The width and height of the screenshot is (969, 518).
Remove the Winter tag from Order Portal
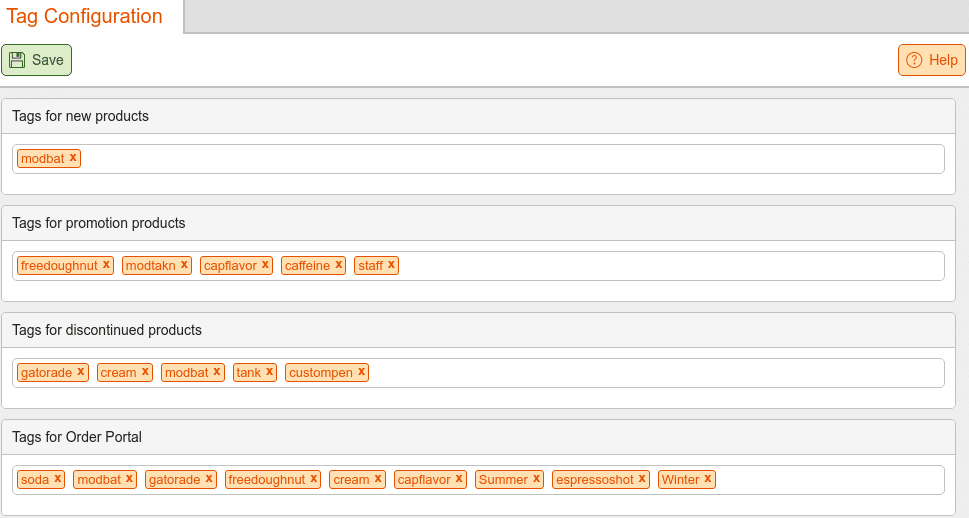tap(708, 478)
